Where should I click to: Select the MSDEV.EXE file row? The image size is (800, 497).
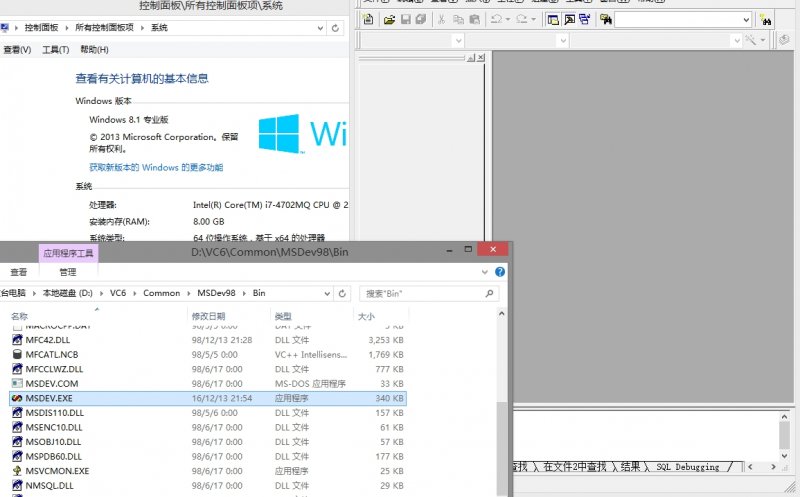(x=208, y=398)
